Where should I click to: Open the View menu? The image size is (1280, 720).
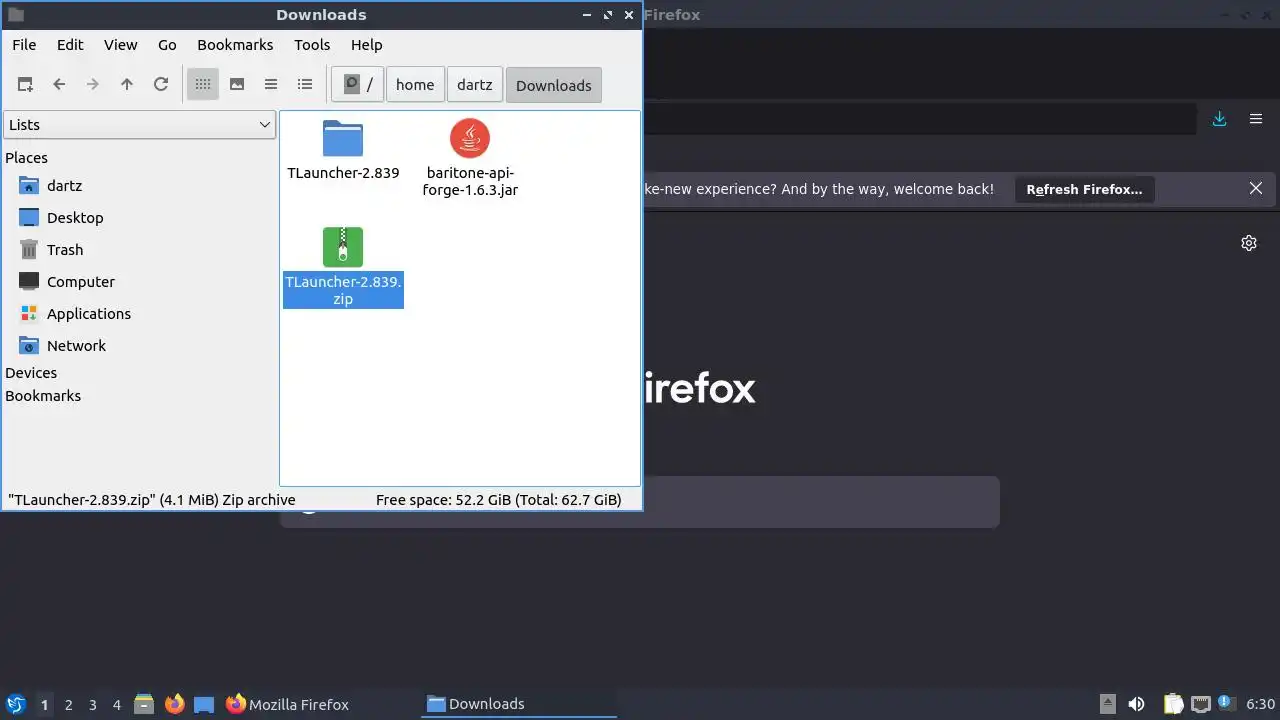(121, 45)
